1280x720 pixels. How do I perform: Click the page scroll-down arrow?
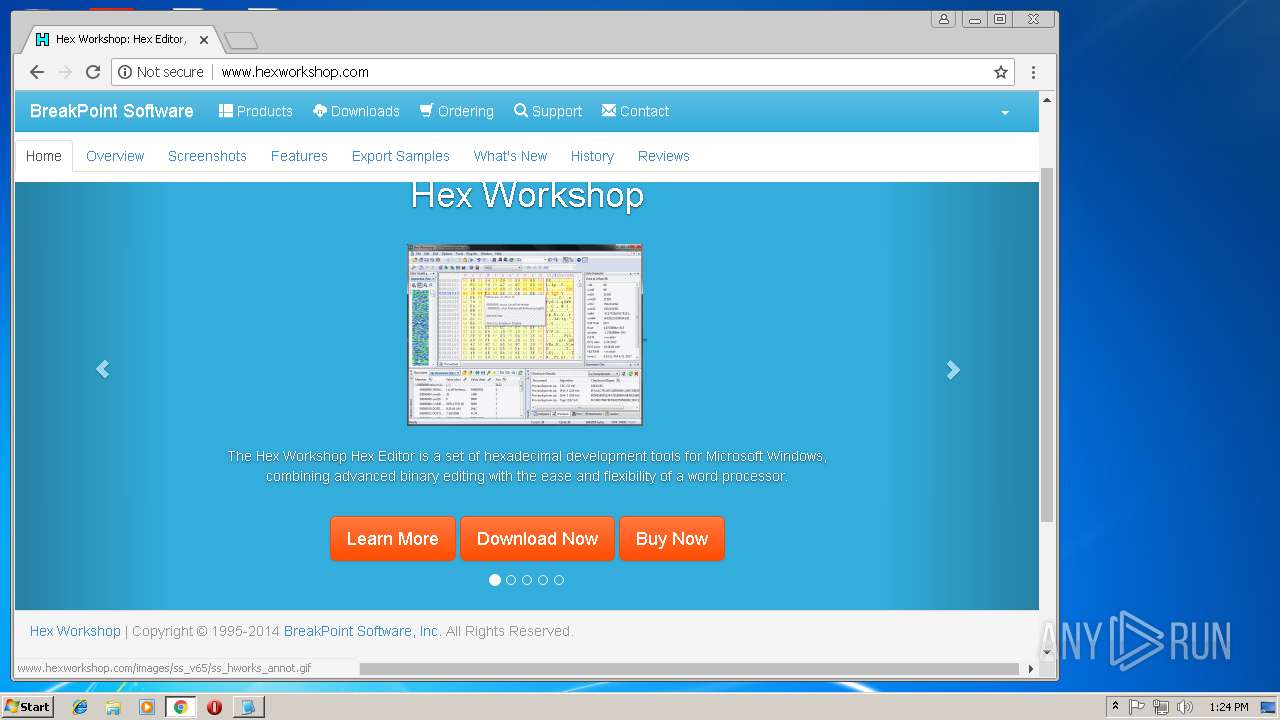tap(1047, 652)
